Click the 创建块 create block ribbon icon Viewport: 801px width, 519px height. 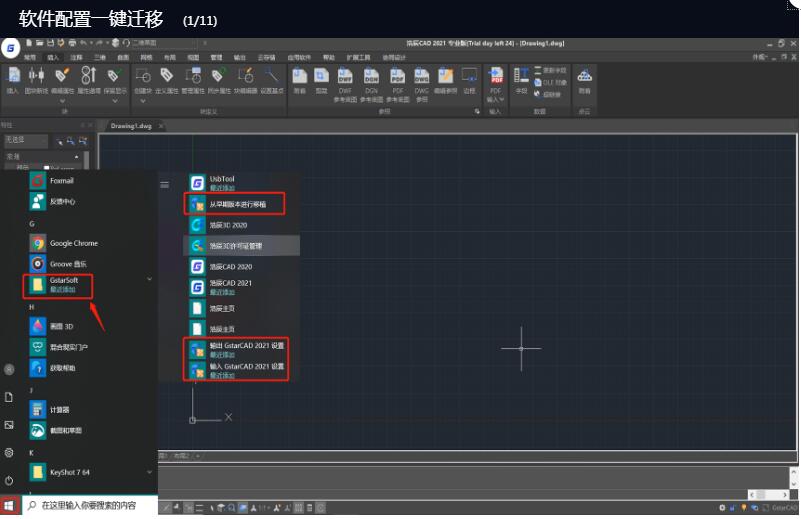[143, 81]
